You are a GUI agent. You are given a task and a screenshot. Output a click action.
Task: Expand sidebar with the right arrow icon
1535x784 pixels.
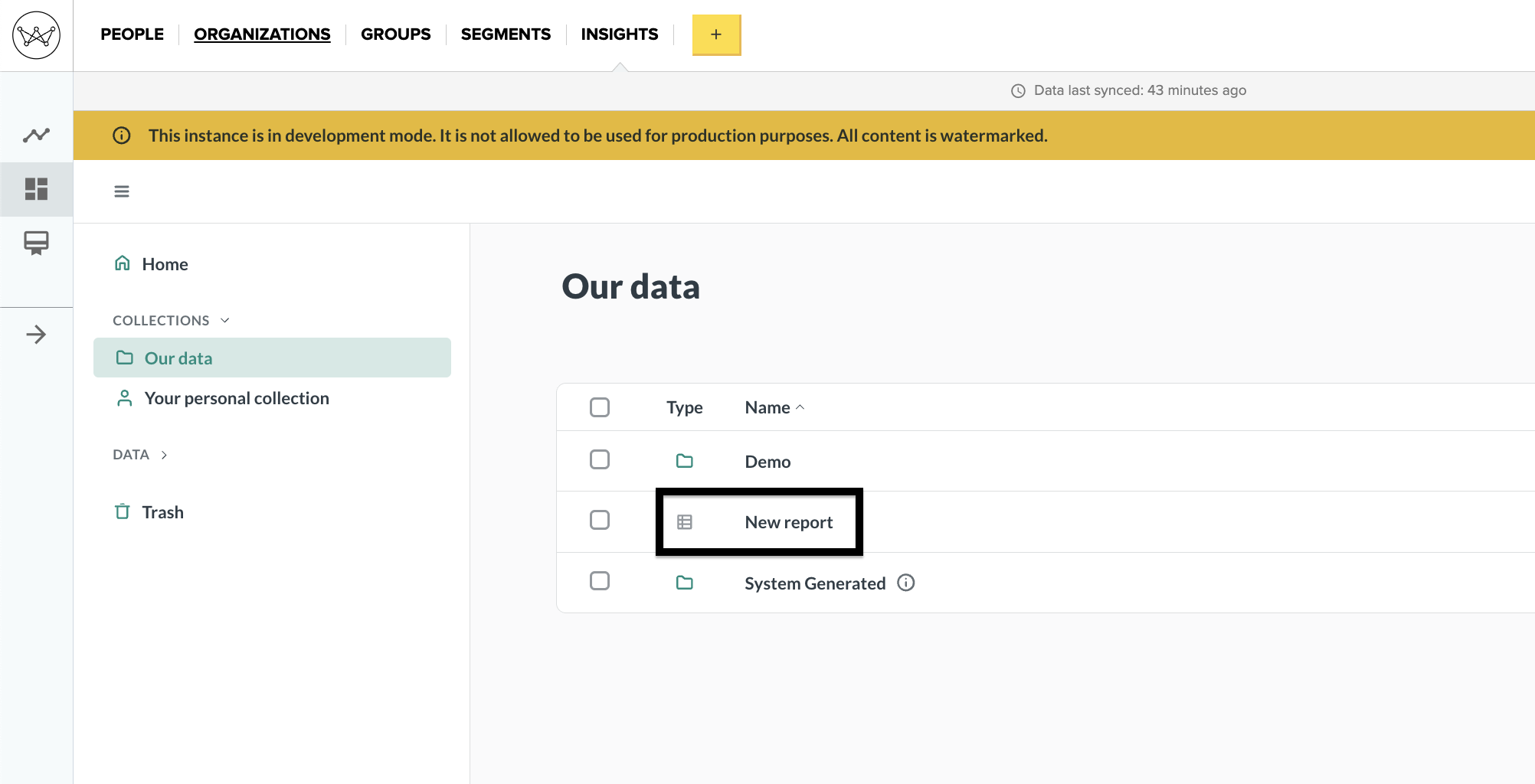click(36, 335)
